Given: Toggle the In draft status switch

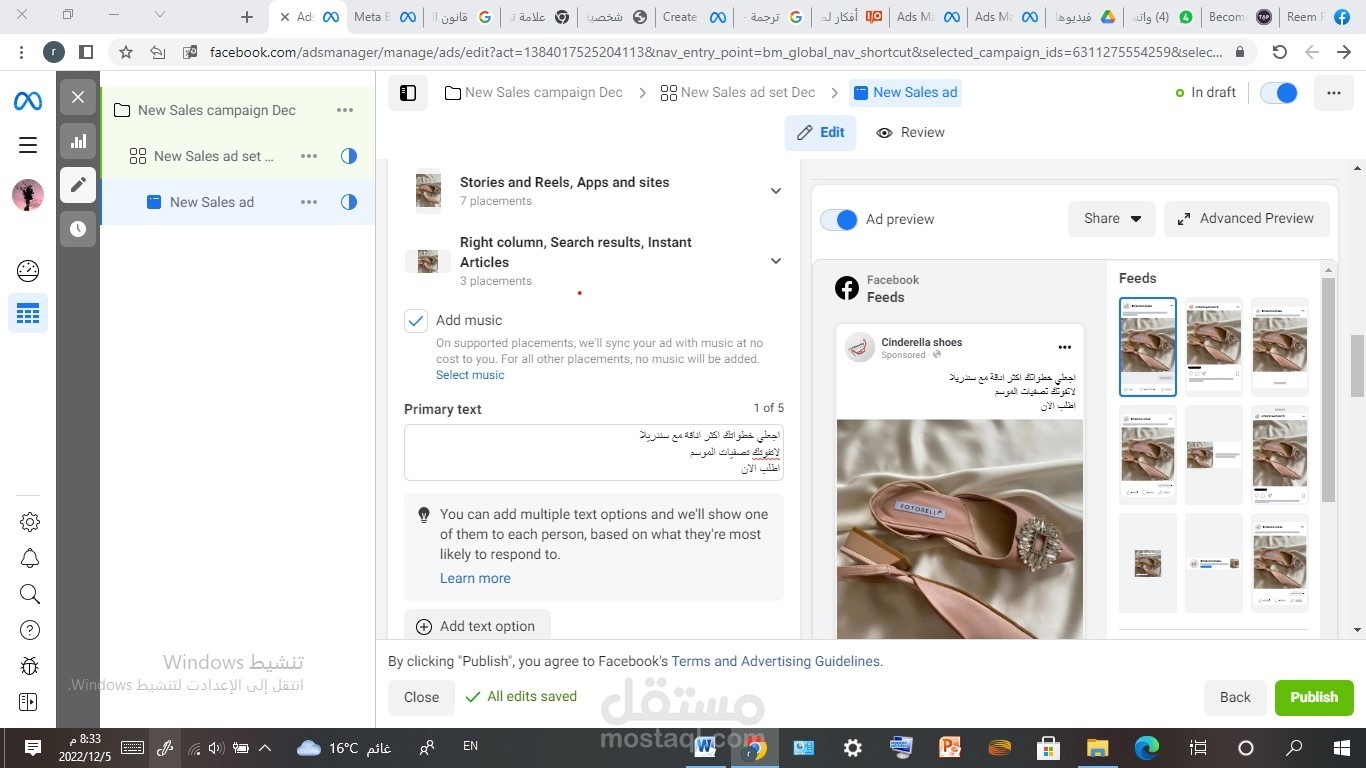Looking at the screenshot, I should click(1277, 92).
